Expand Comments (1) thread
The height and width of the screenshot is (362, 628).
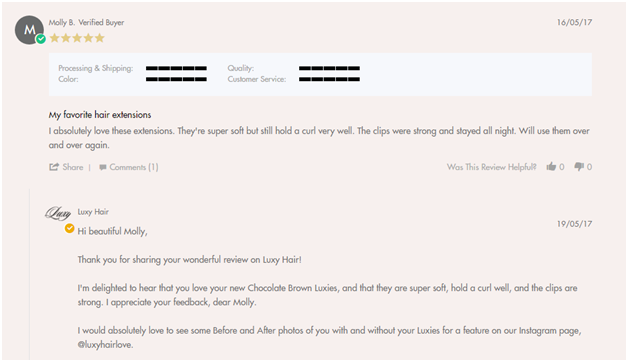134,167
